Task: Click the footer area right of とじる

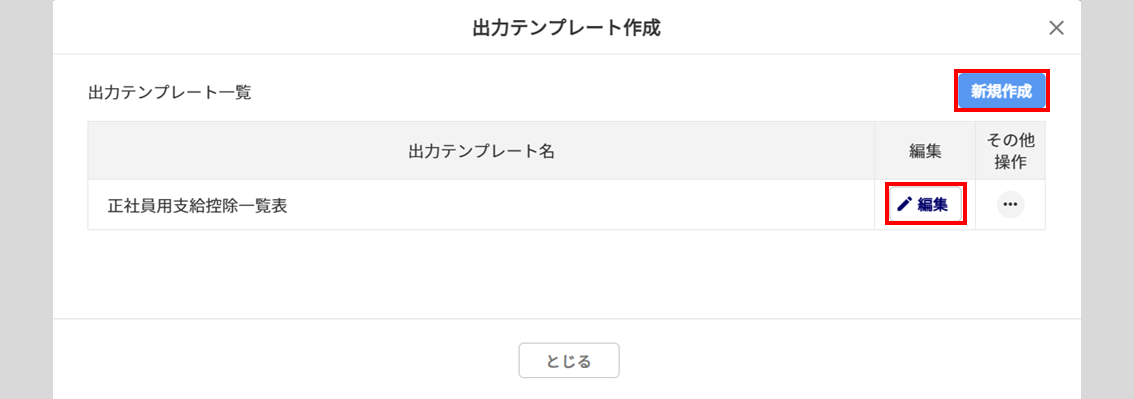Action: tap(850, 359)
